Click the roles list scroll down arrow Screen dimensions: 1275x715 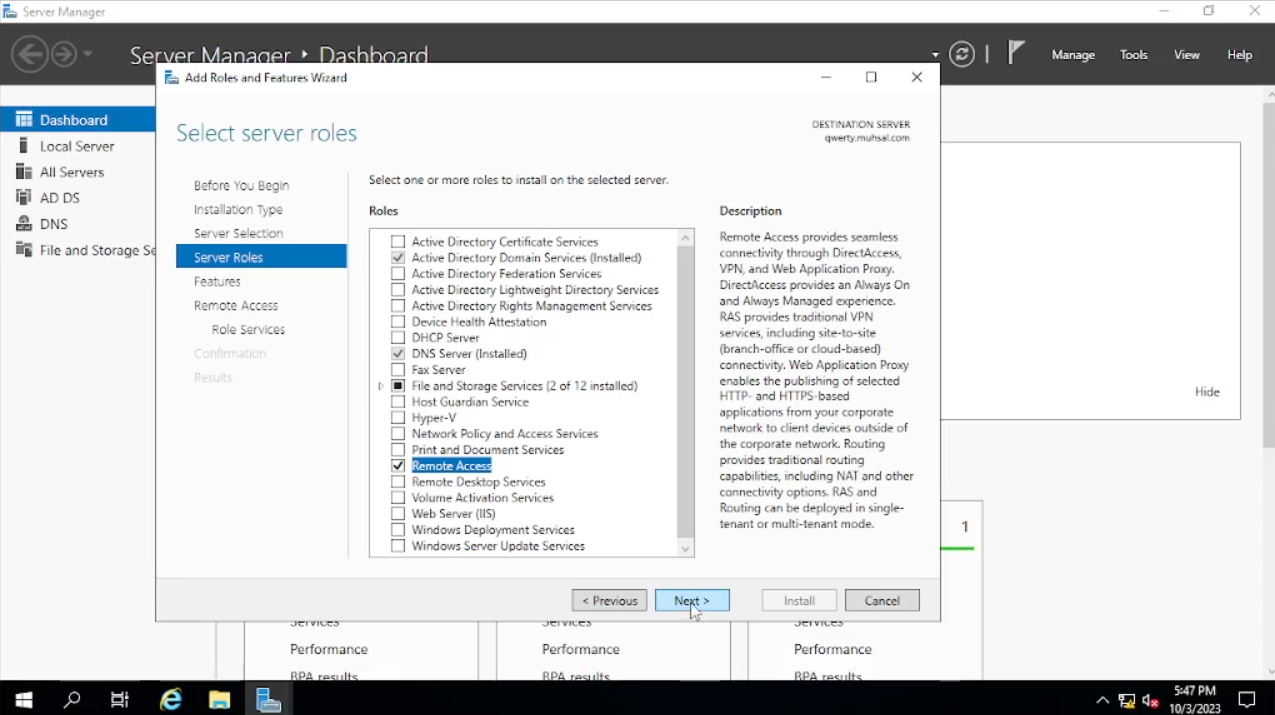(685, 548)
